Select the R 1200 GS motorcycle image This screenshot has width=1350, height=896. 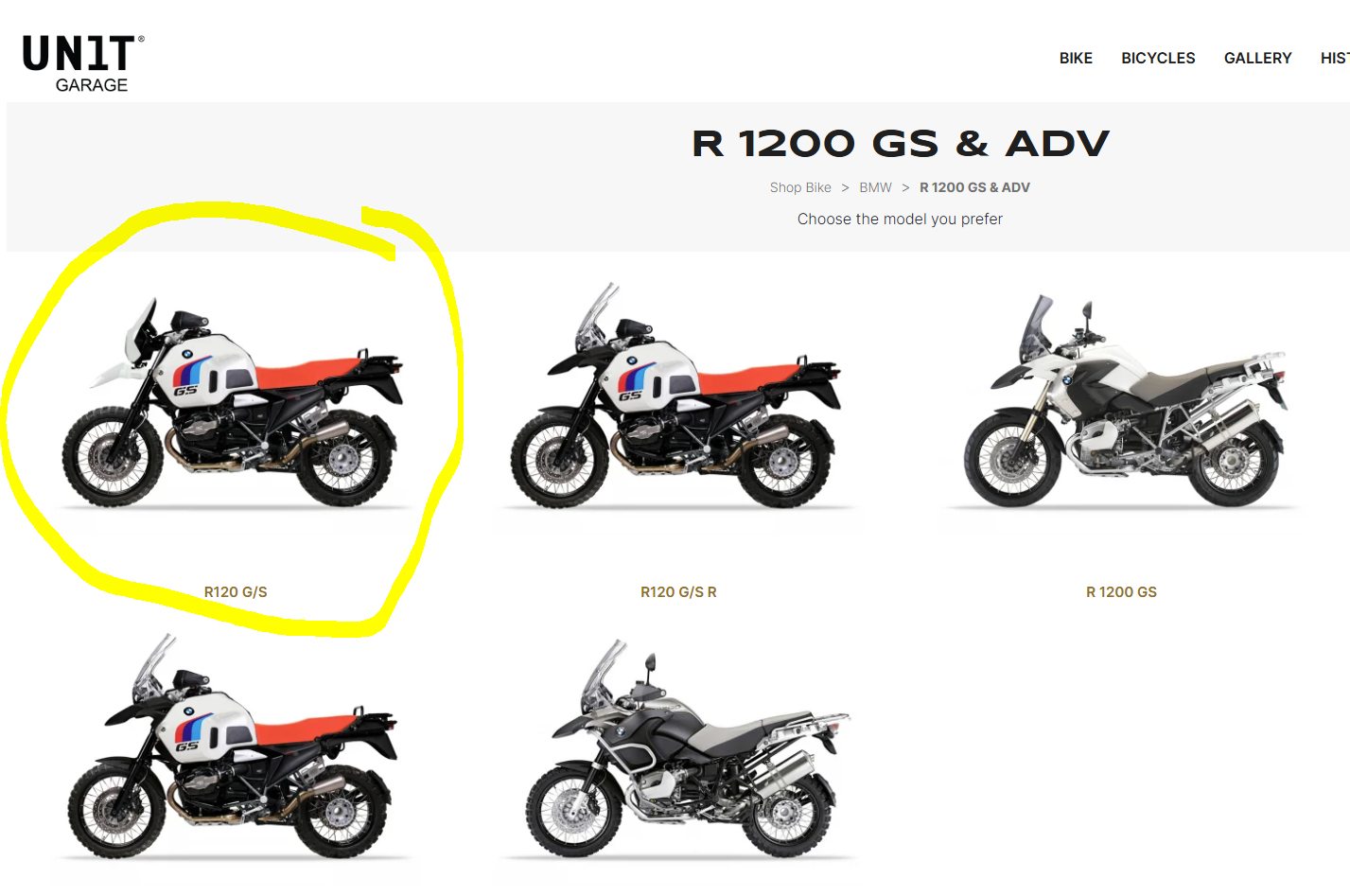pyautogui.click(x=1123, y=401)
